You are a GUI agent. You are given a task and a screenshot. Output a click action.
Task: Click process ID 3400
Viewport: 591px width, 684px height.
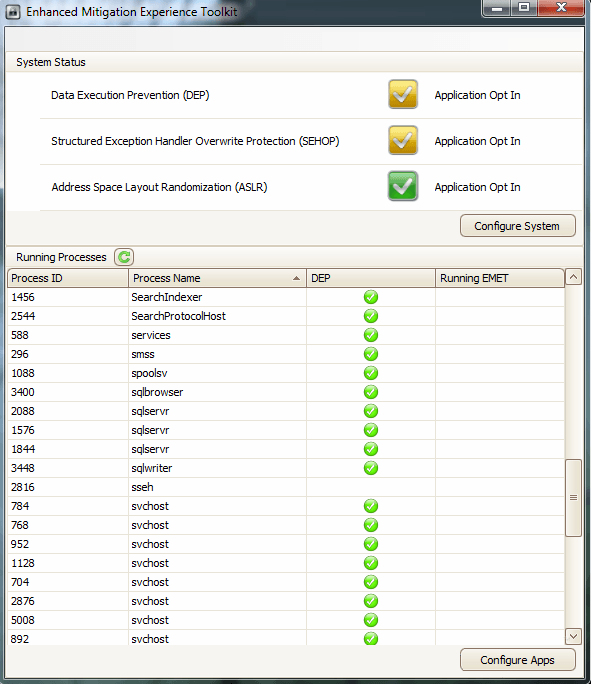point(23,392)
